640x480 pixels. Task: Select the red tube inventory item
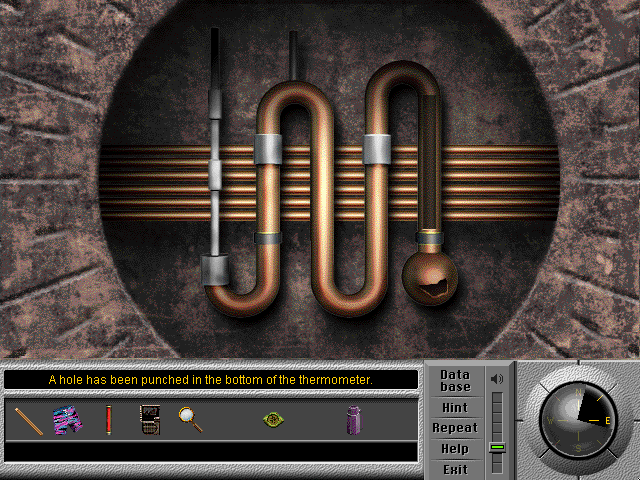pos(108,419)
